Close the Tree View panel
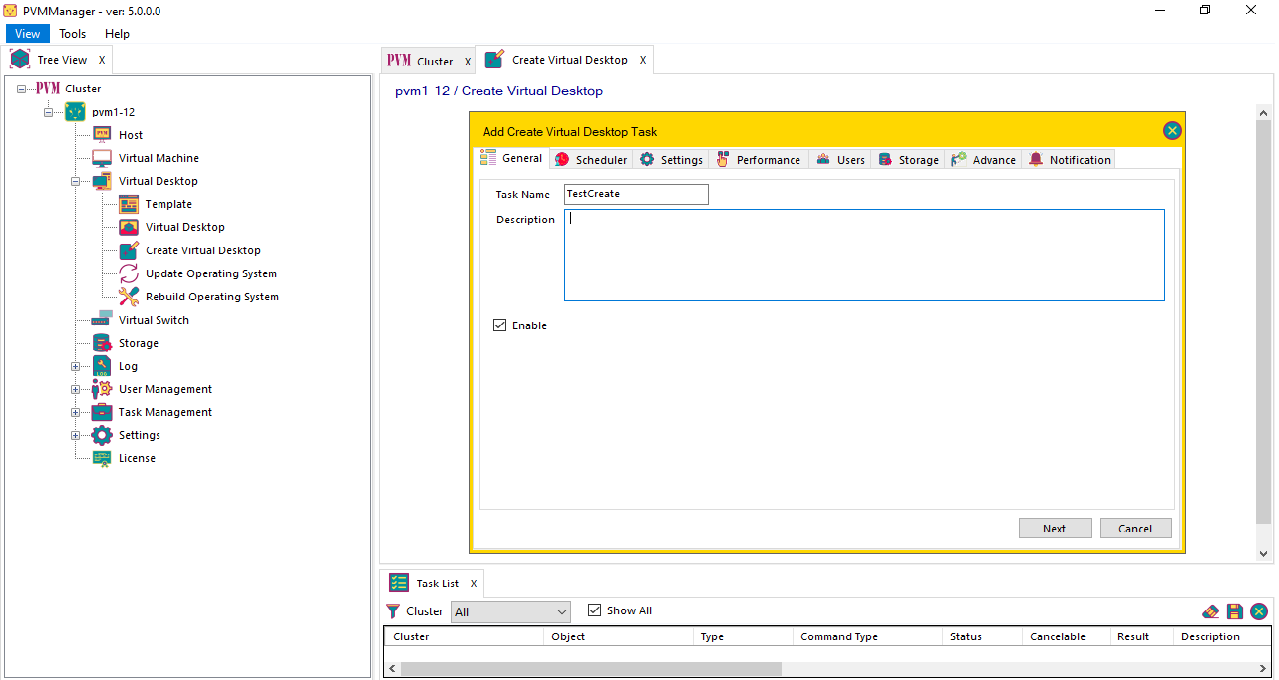 pyautogui.click(x=102, y=60)
